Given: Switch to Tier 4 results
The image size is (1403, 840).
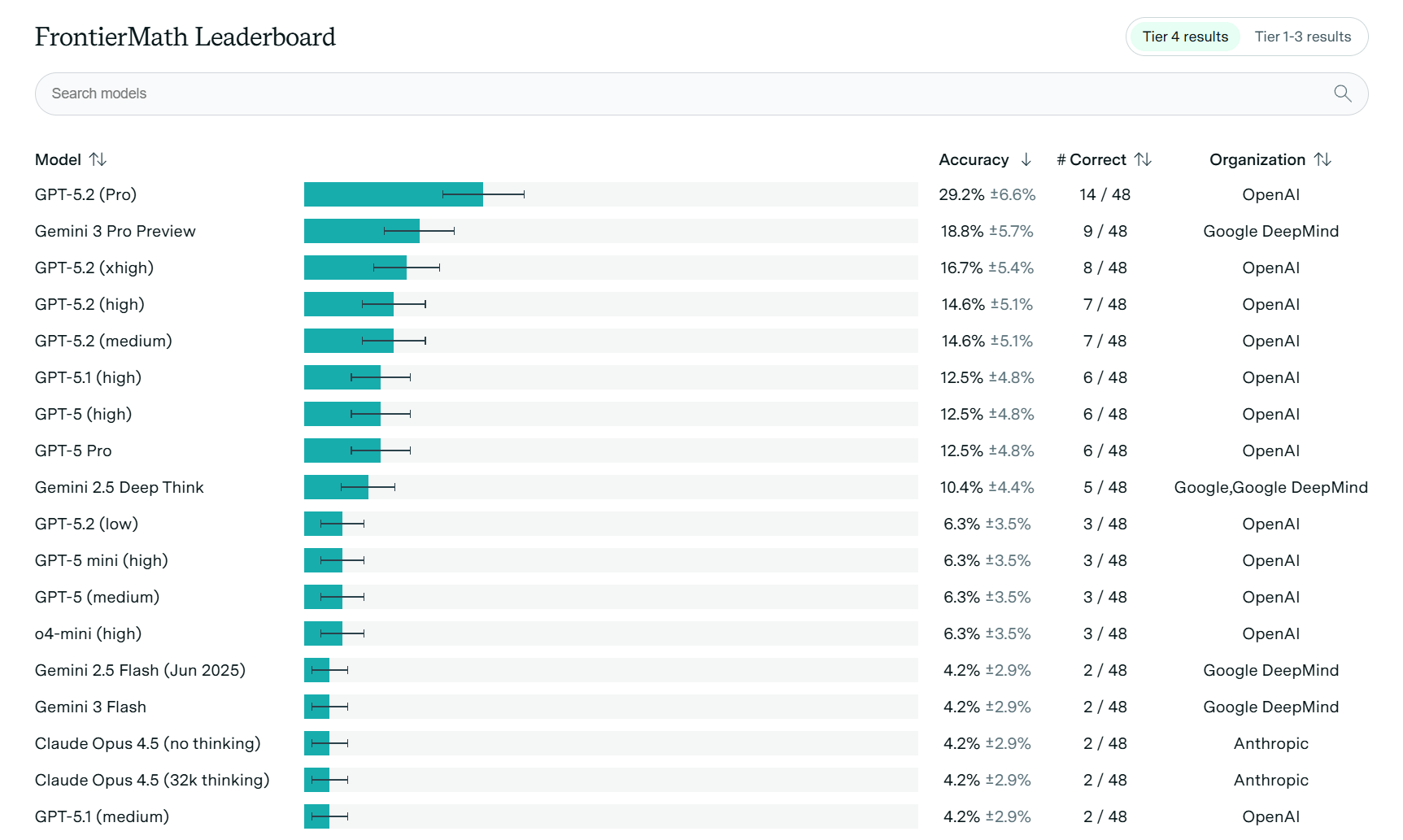Looking at the screenshot, I should [1185, 37].
